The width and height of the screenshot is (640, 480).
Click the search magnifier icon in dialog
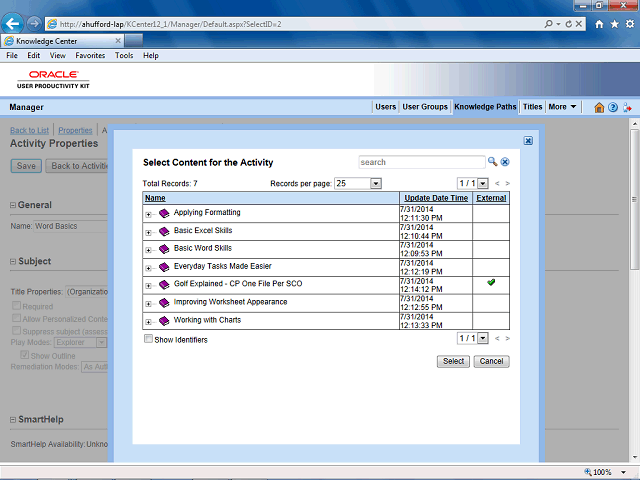[492, 162]
